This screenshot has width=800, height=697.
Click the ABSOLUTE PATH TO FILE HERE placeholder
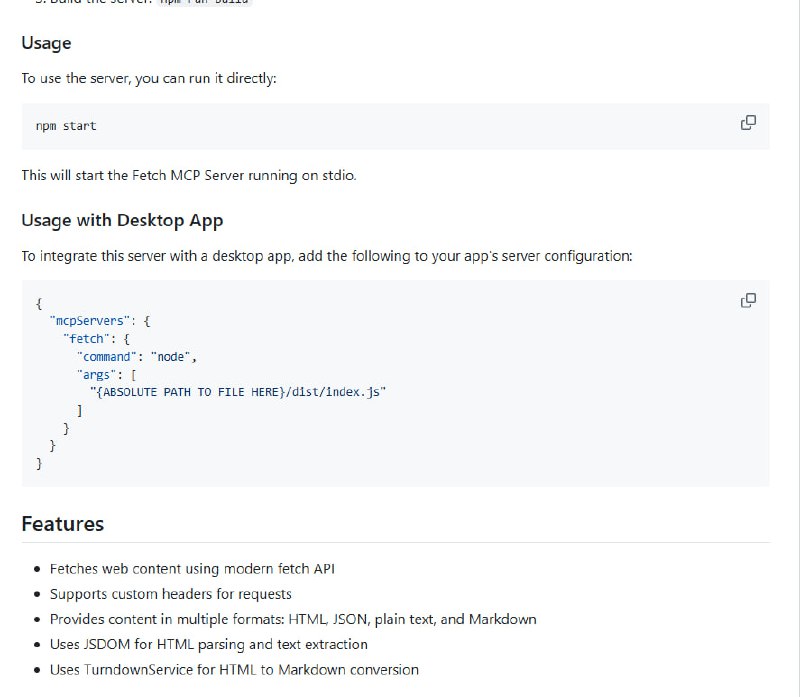click(187, 392)
